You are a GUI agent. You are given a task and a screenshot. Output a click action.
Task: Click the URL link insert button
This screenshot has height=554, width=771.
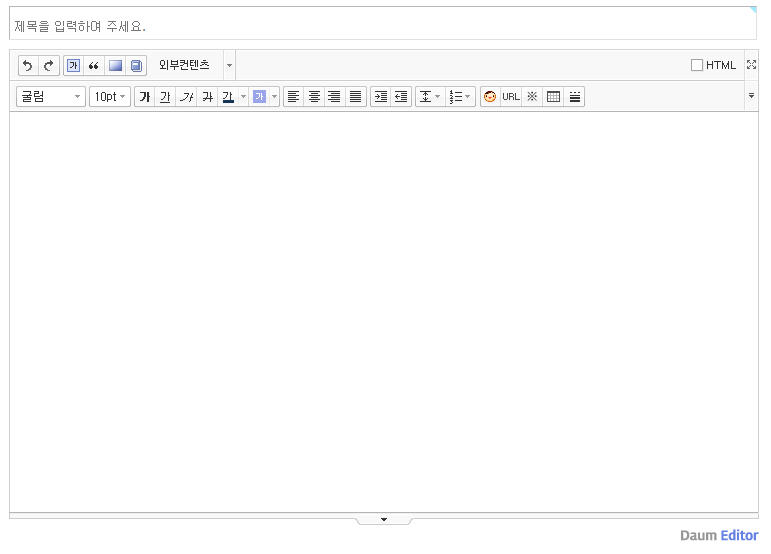click(x=511, y=97)
